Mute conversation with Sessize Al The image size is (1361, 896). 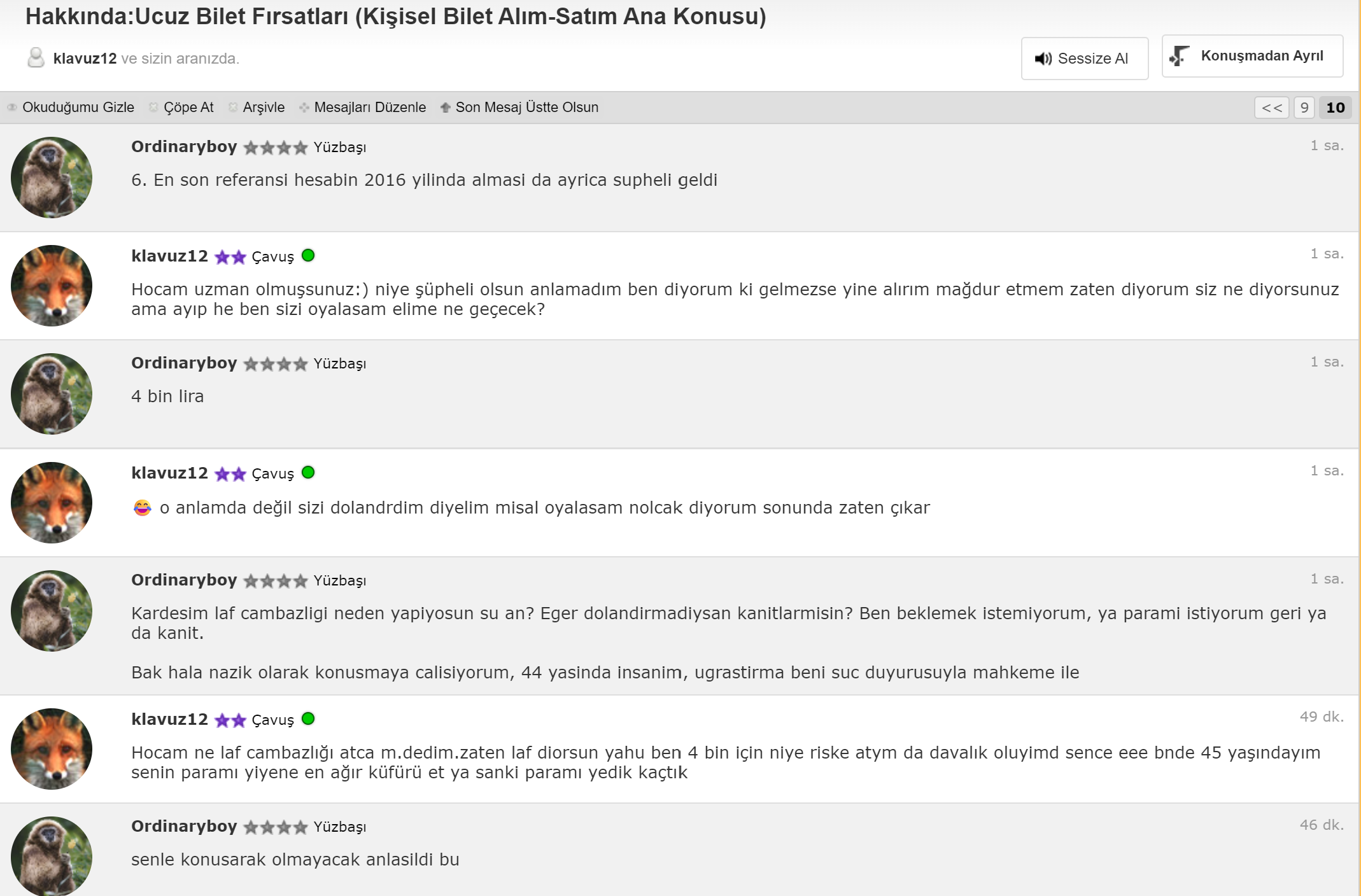click(1085, 59)
